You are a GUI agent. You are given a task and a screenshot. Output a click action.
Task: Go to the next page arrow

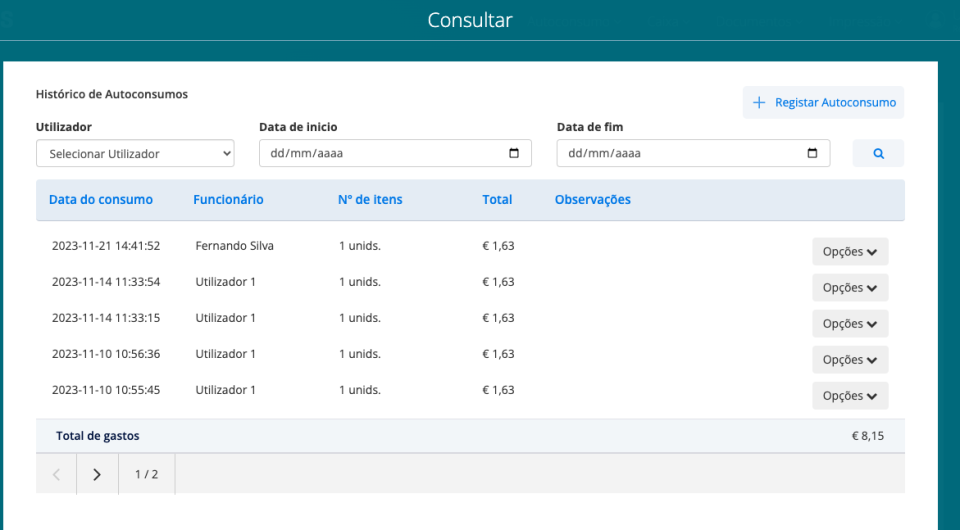pos(97,474)
